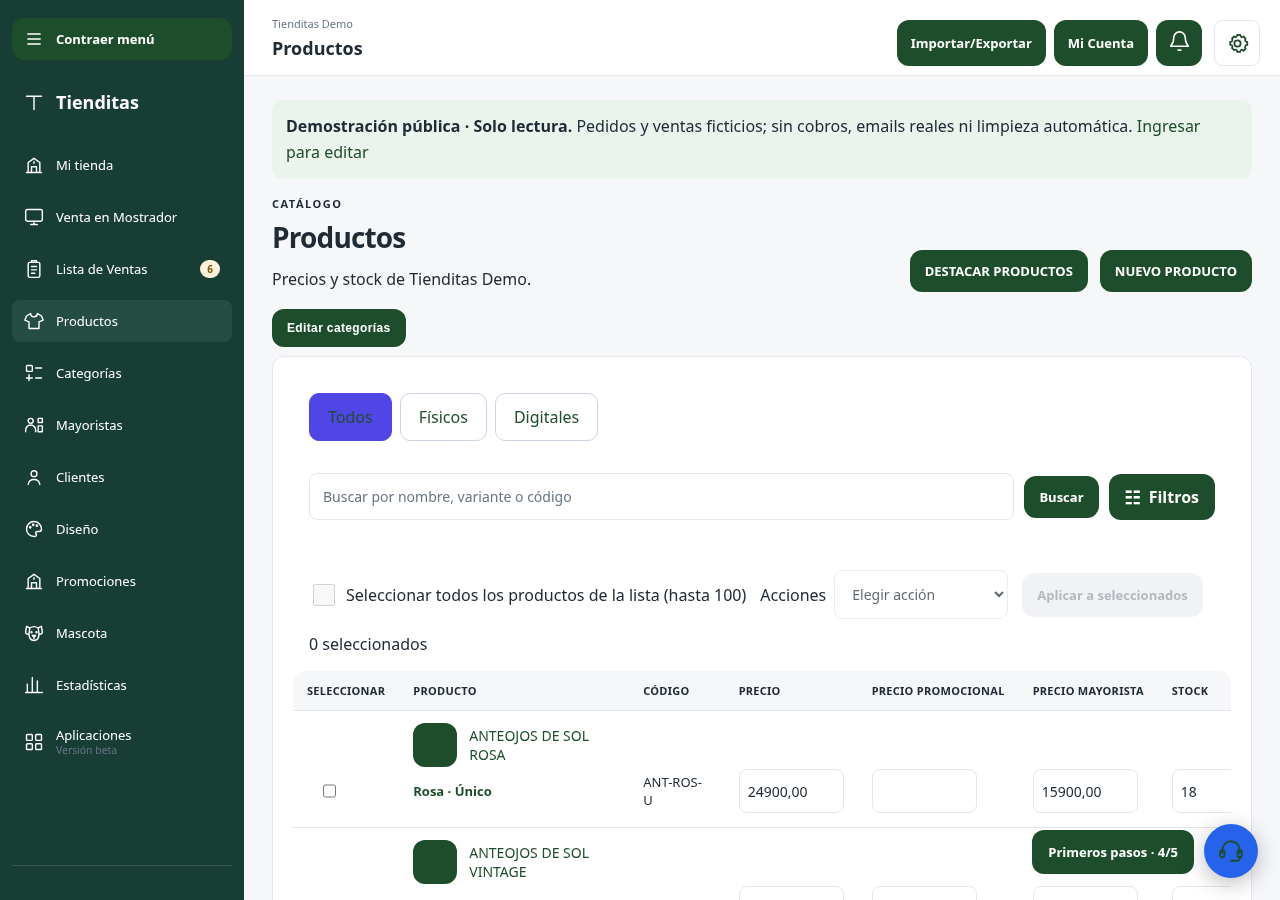The image size is (1280, 900).
Task: Click the Editar categorías button
Action: click(x=339, y=328)
